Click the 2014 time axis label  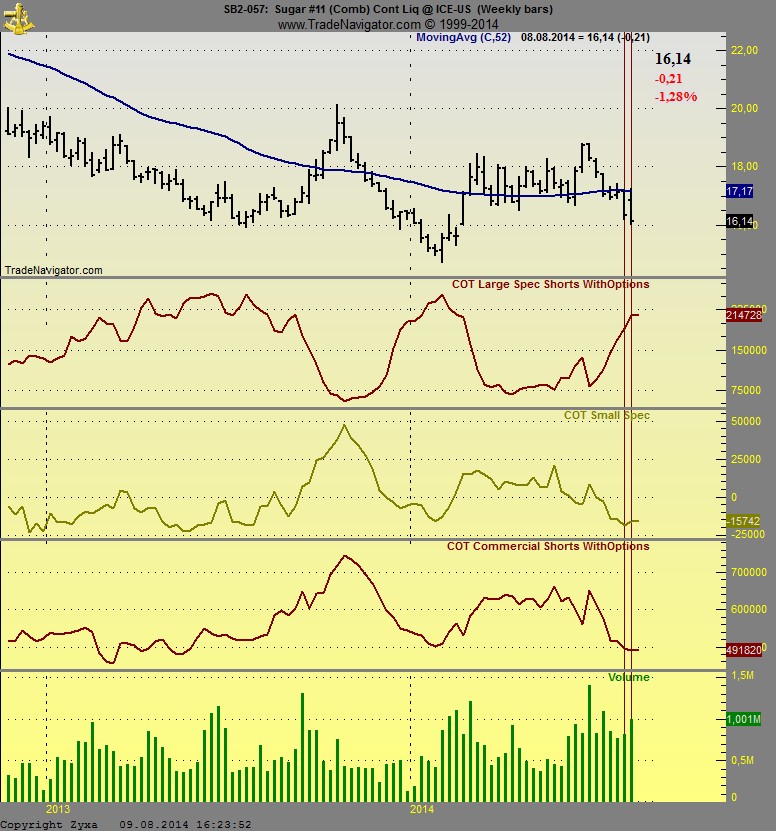(422, 809)
